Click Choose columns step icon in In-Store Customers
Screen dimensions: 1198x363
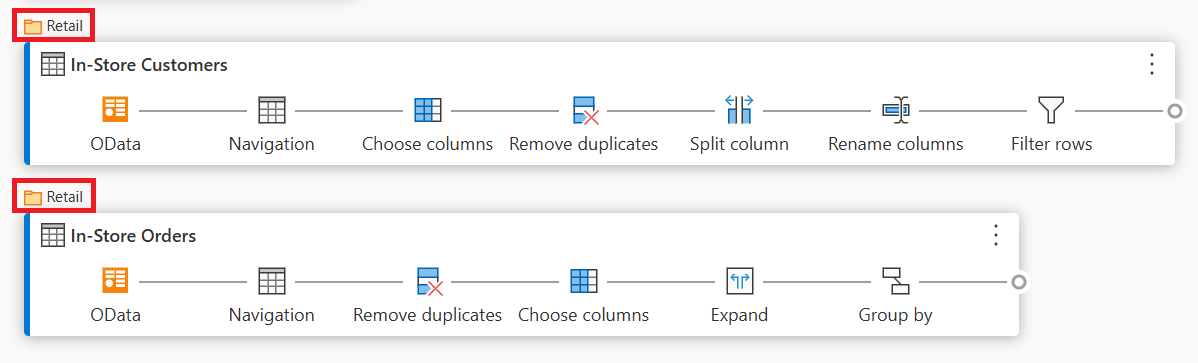[x=427, y=111]
